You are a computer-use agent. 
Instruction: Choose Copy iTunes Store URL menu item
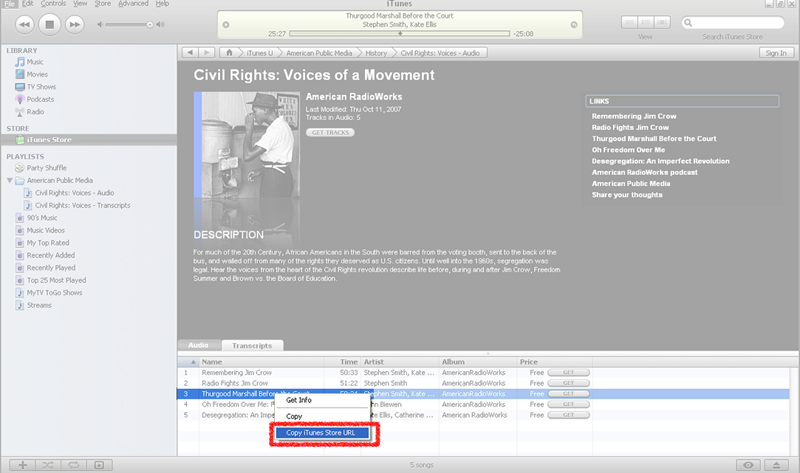[322, 433]
